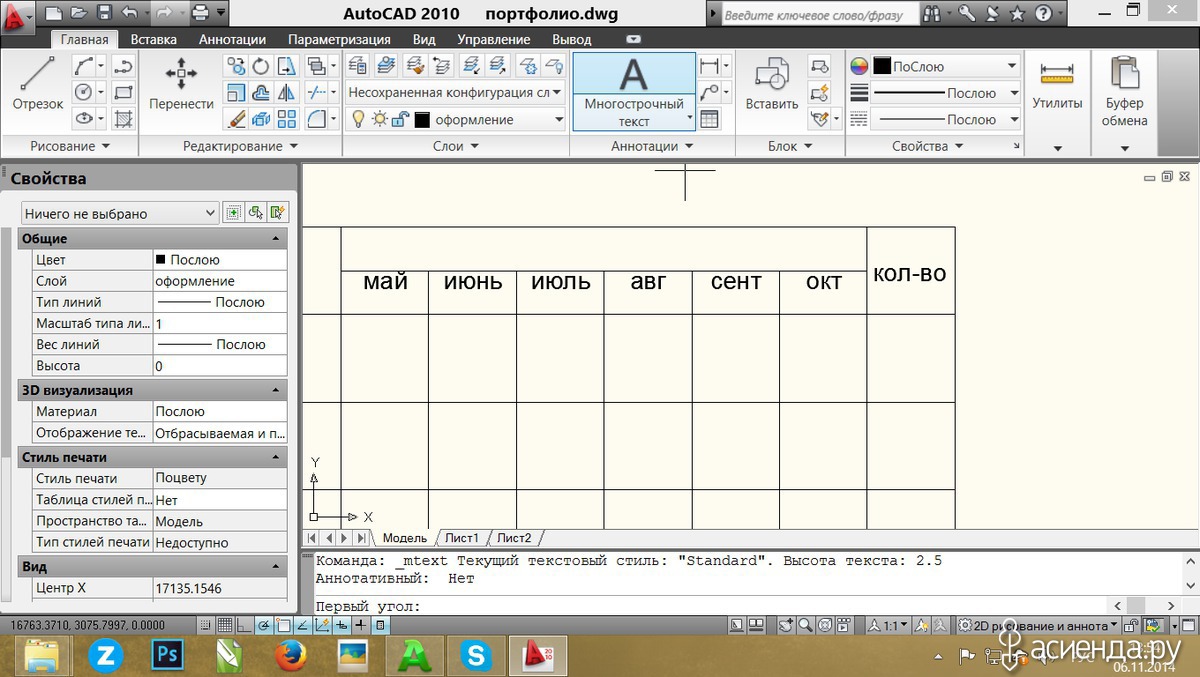The width and height of the screenshot is (1200, 677).
Task: Click the Quick Select icon in Properties palette
Action: 278,213
